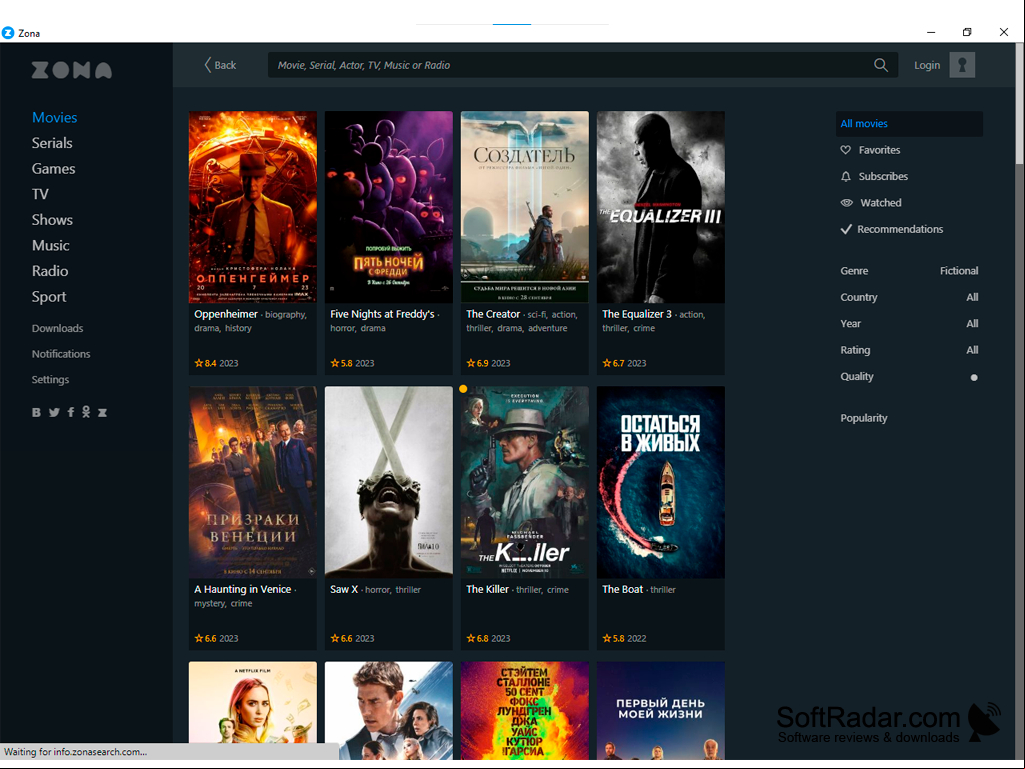Image resolution: width=1025 pixels, height=769 pixels.
Task: Open the Five Nights at Freddy's poster
Action: 388,207
